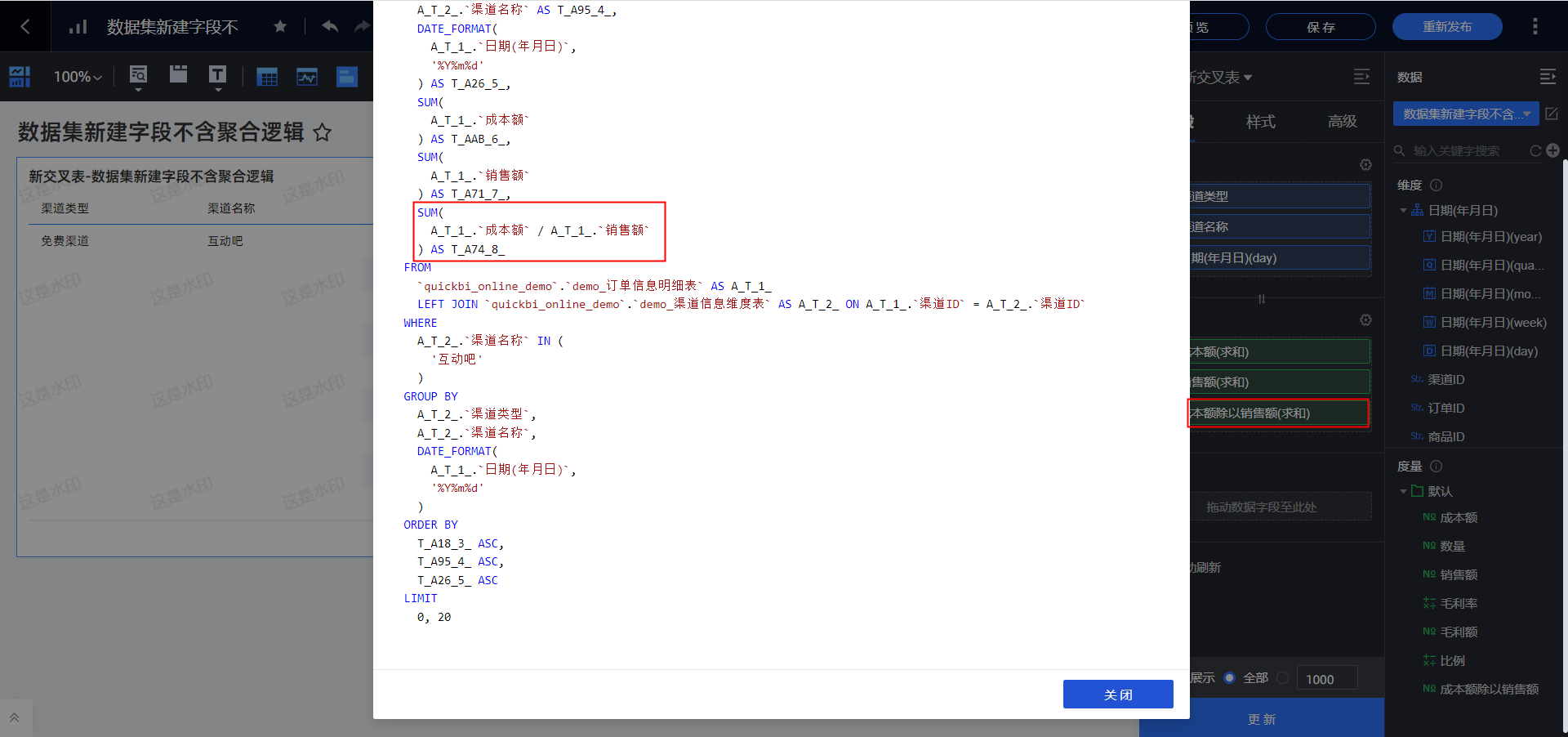Click the plus icon to add field
Screen dimensions: 1568x737
click(1552, 150)
